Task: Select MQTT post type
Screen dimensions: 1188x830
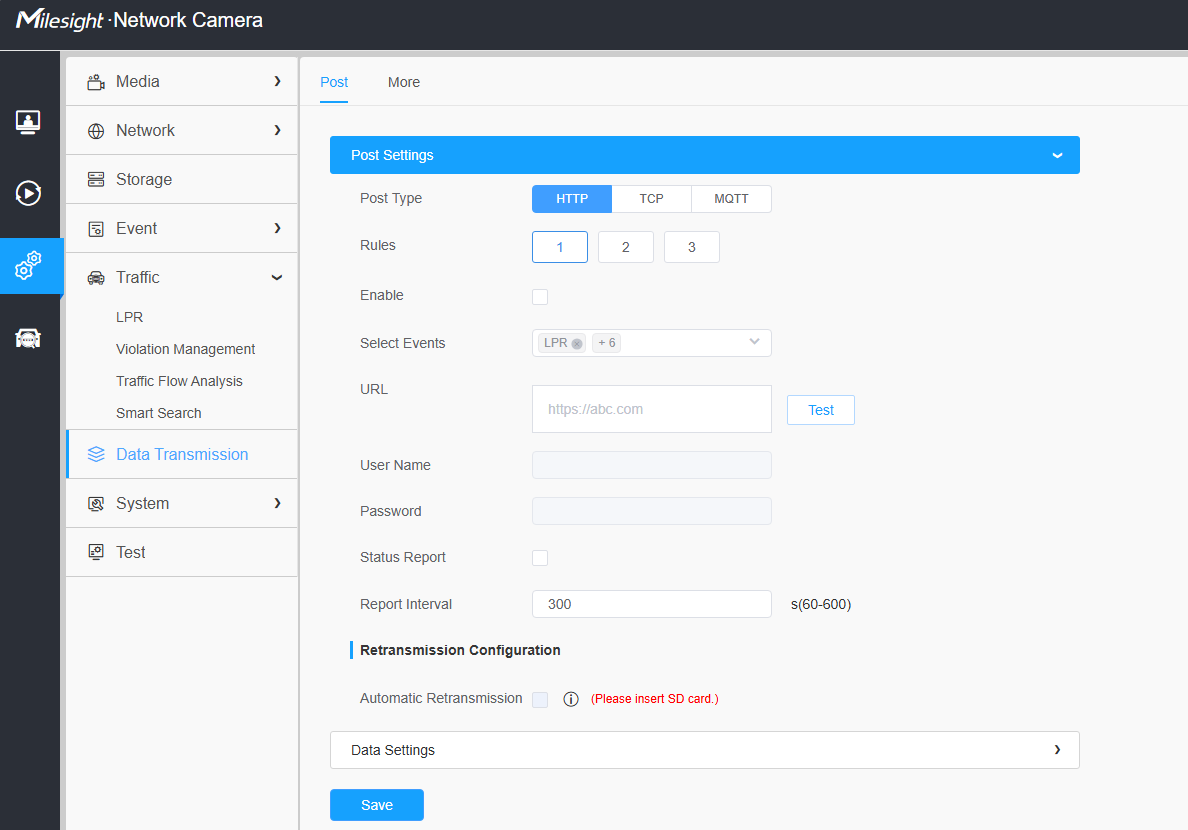Action: coord(731,199)
